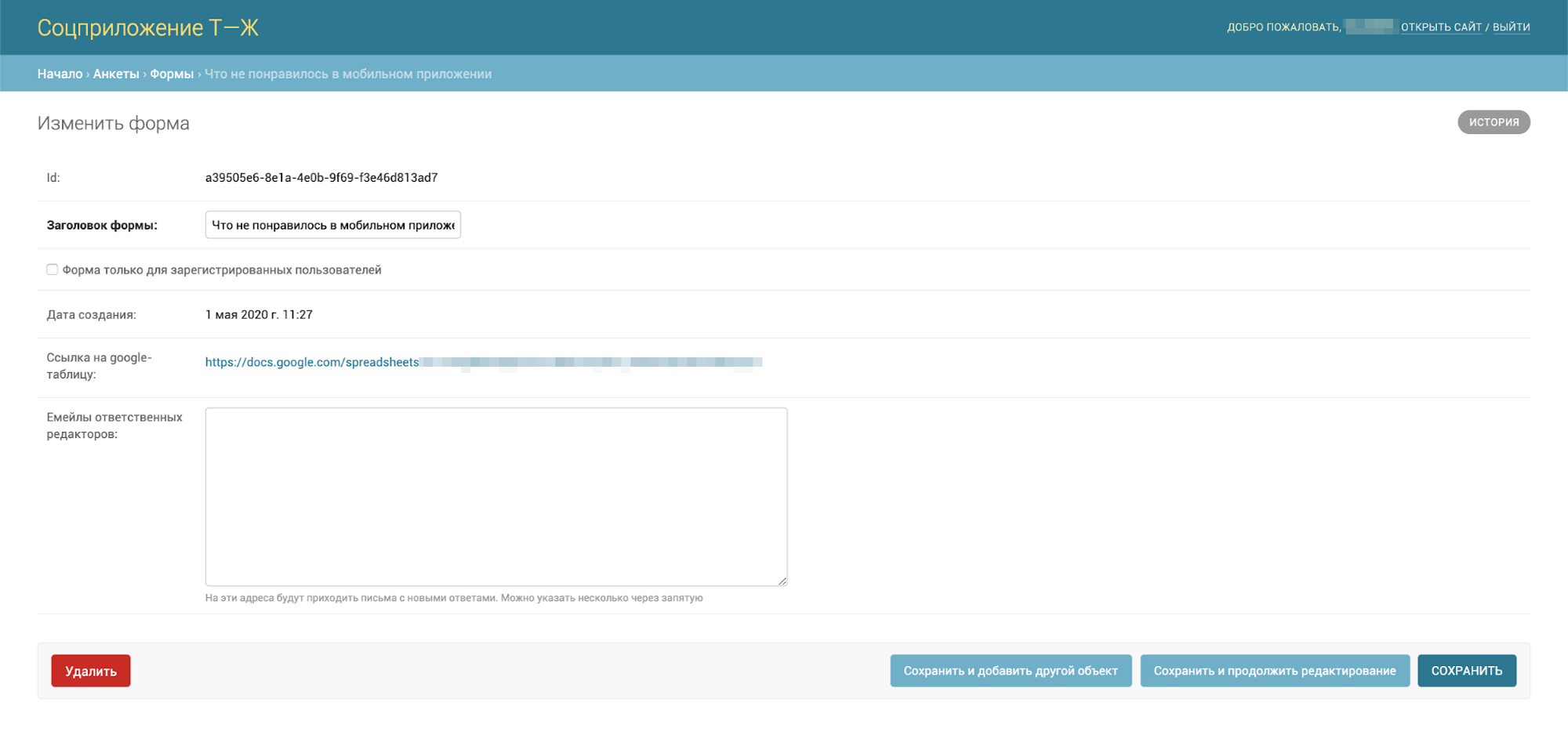Screen dimensions: 1568x735
Task: Select the form Id value a39505e6-8e1a-4e0b-9f69-f3e46d813ad7
Action: tap(321, 178)
